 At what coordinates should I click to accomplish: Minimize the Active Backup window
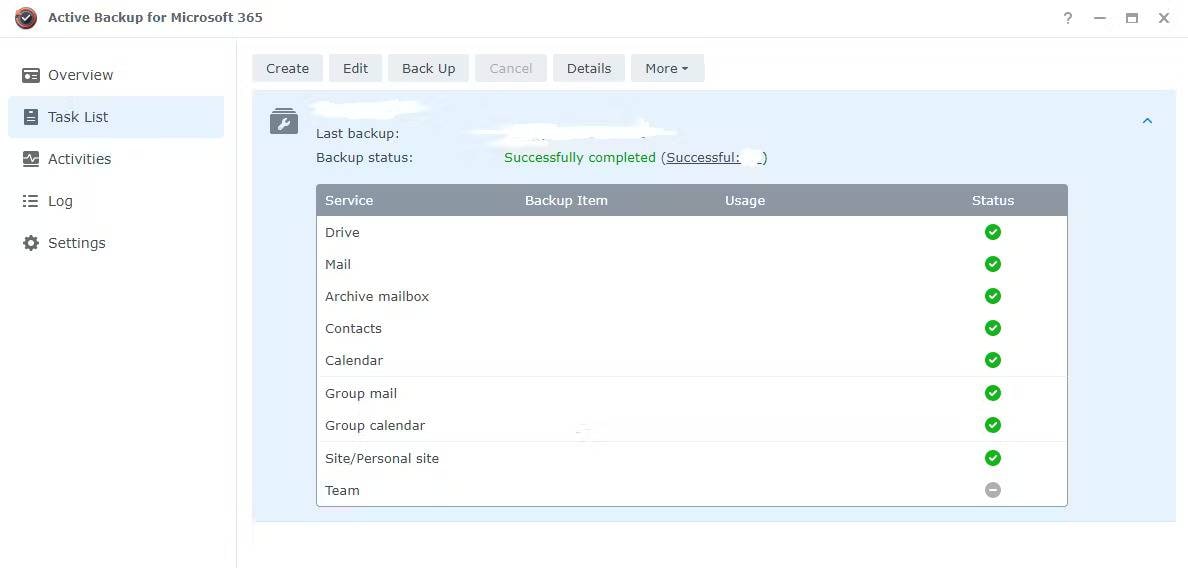(x=1100, y=18)
